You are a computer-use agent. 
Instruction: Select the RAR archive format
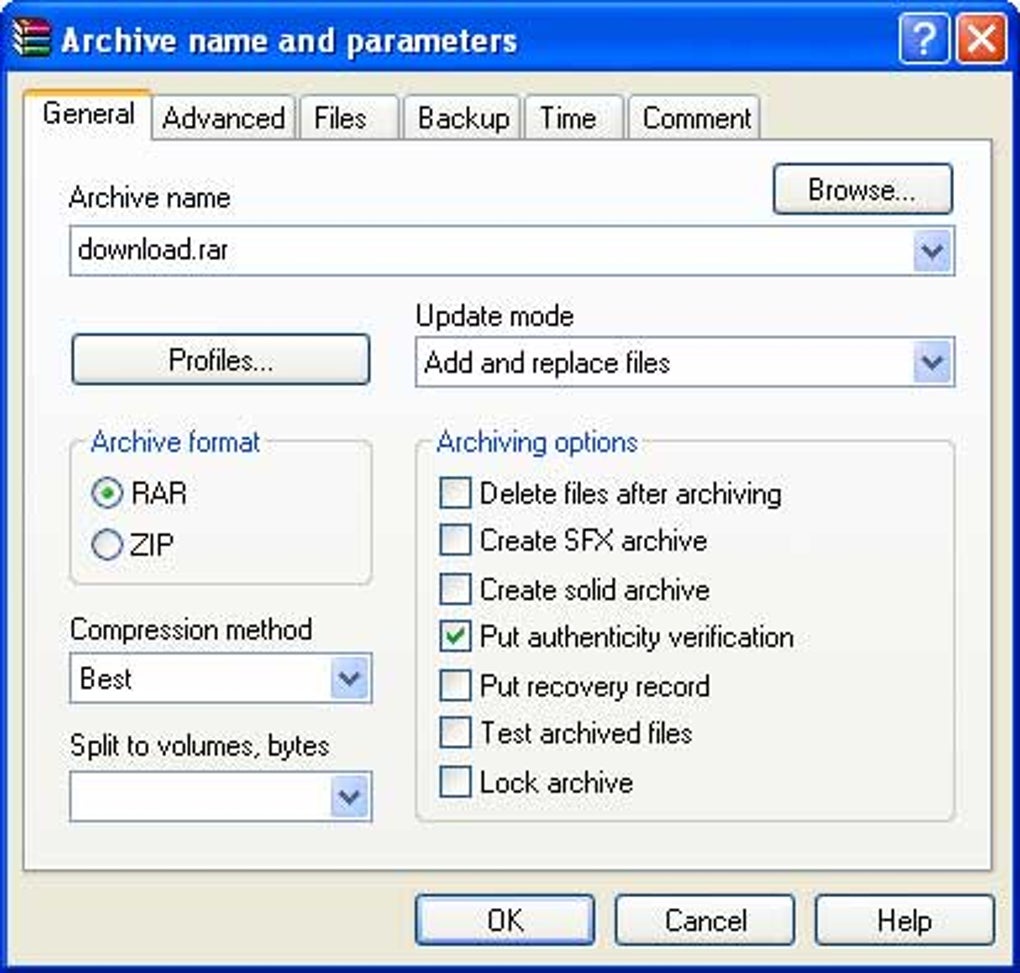click(x=107, y=492)
